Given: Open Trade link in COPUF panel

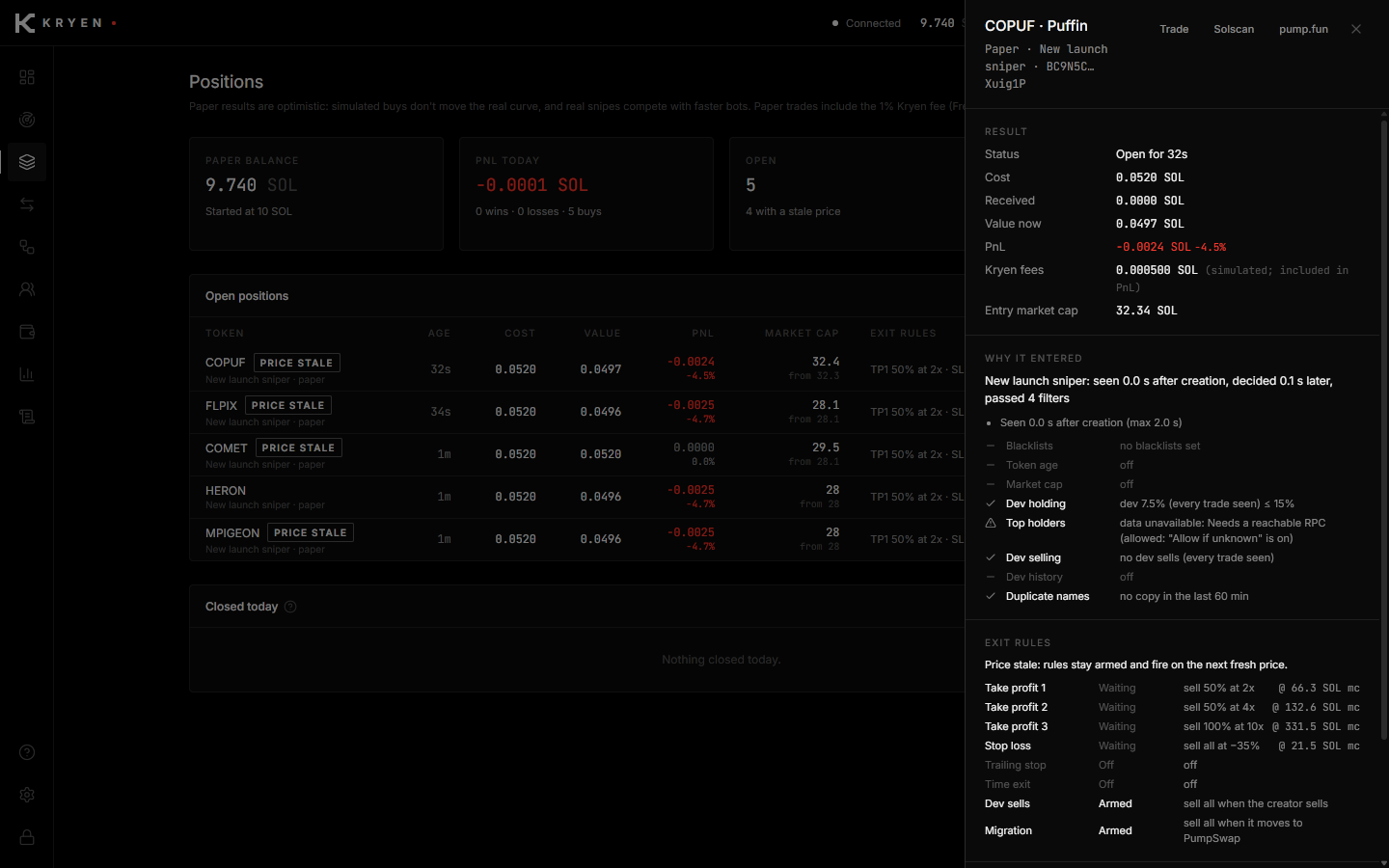Looking at the screenshot, I should click(1174, 29).
